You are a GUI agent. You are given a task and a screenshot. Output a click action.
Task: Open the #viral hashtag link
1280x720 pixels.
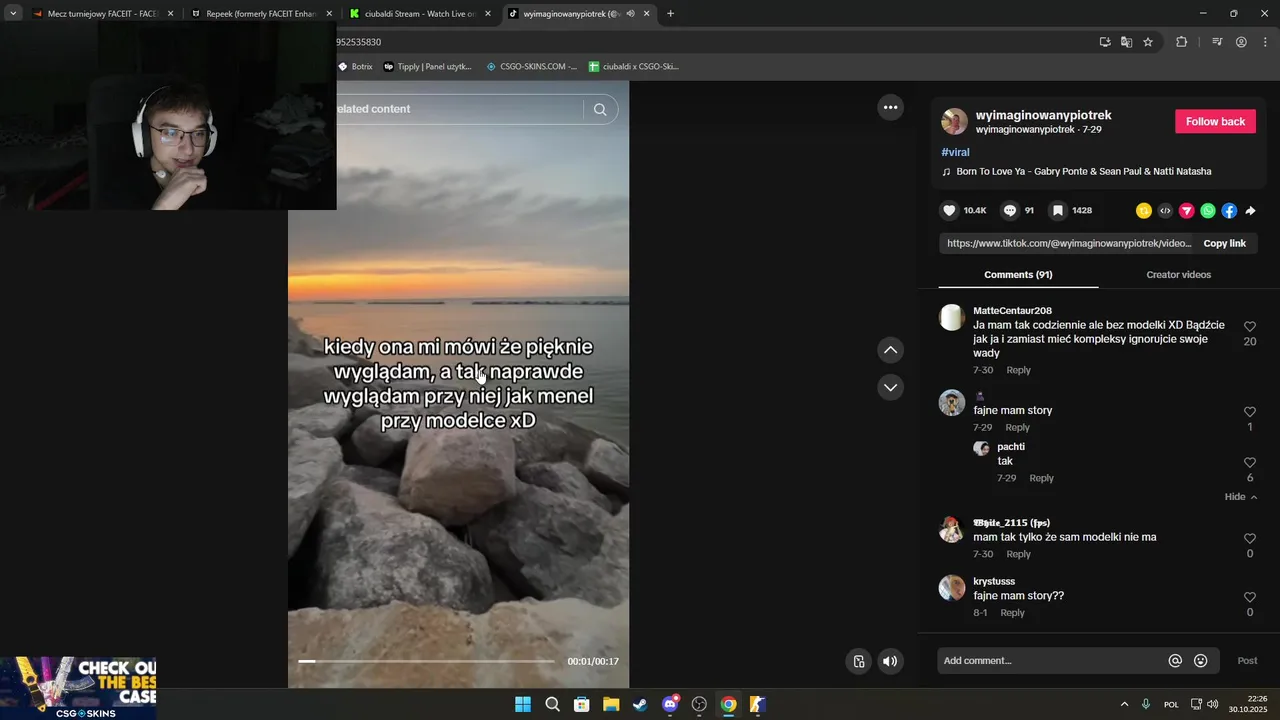point(955,152)
